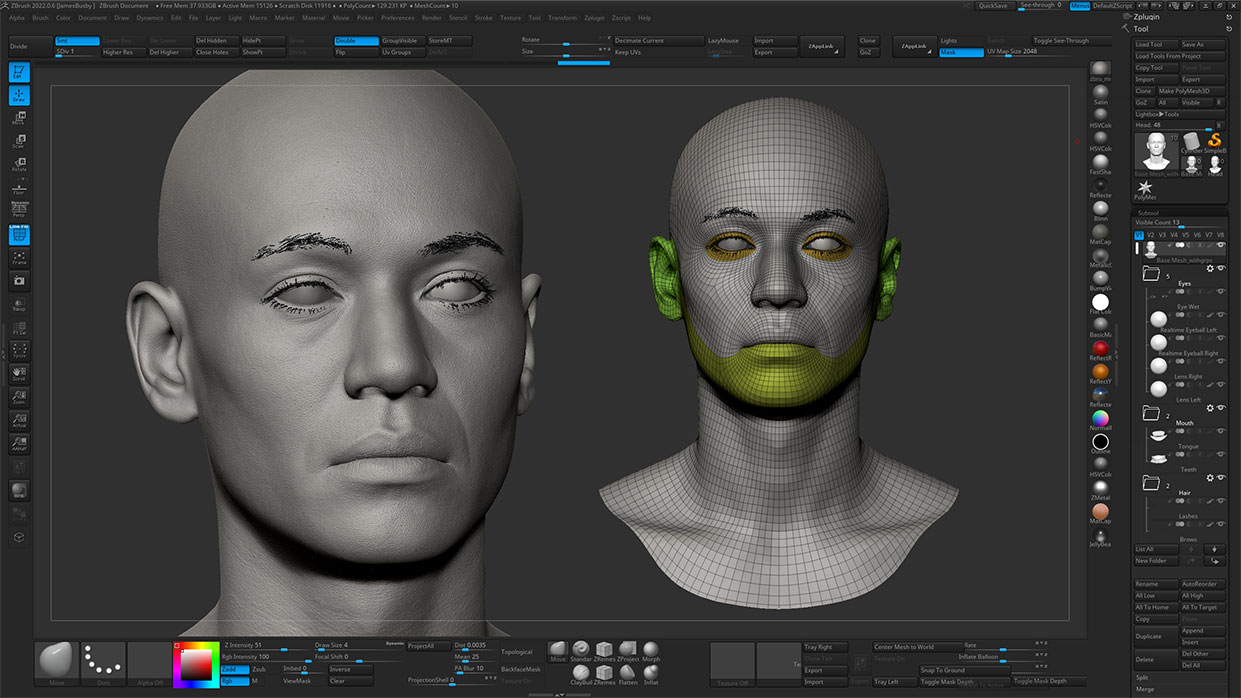Collapse the Mouth subtool folder
Image resolution: width=1241 pixels, height=698 pixels.
tap(1151, 413)
